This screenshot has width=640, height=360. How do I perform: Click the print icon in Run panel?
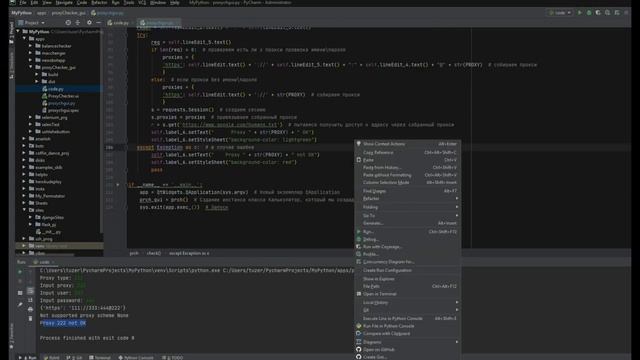click(30, 310)
